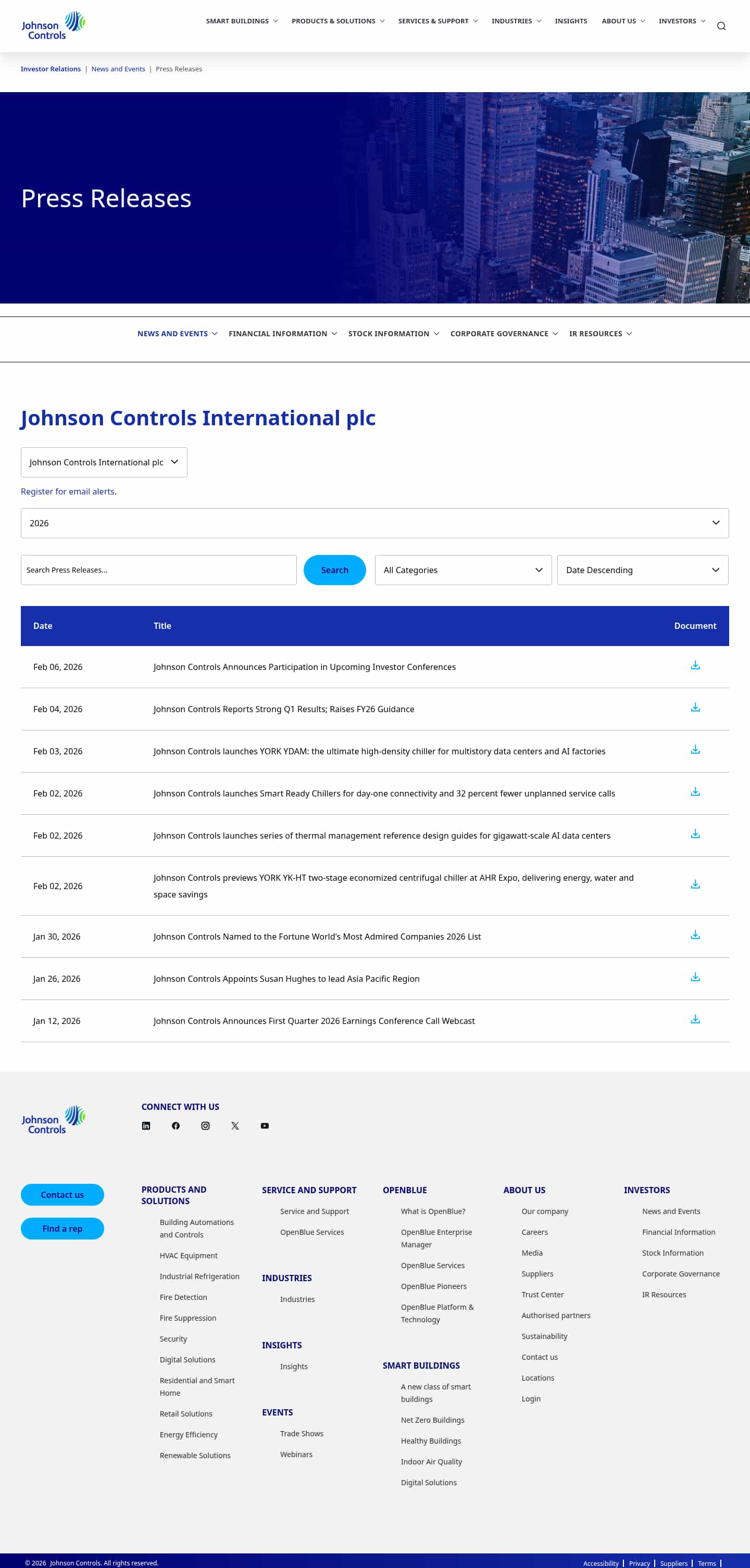Open Careers footer link
Screen dimensions: 750x1568
[534, 1231]
